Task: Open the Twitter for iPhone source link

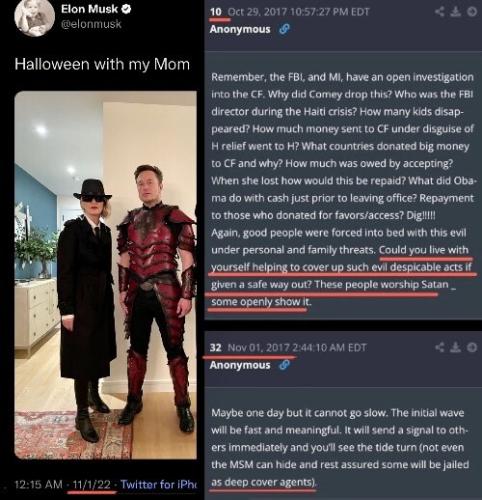Action: tap(159, 484)
